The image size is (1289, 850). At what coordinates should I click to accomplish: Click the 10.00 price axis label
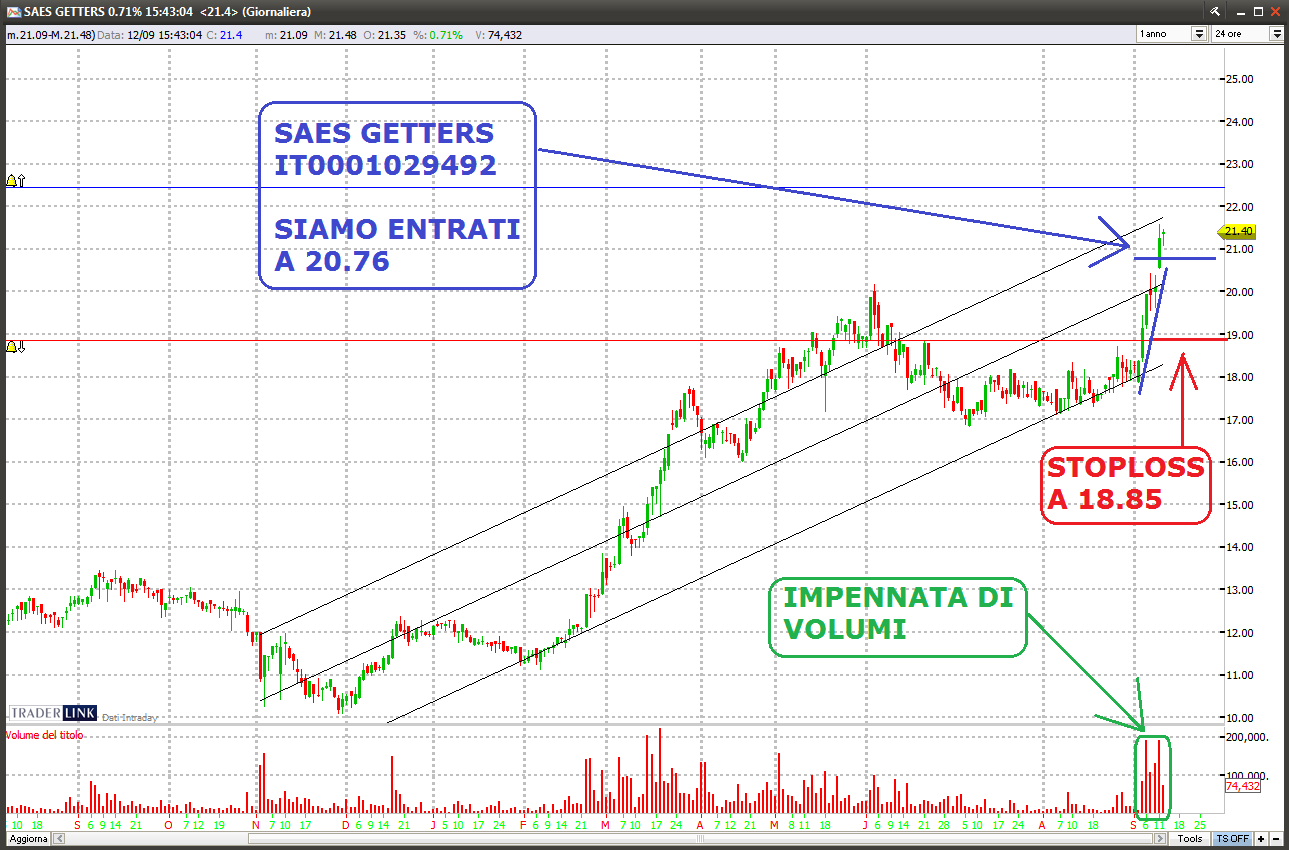tap(1241, 718)
